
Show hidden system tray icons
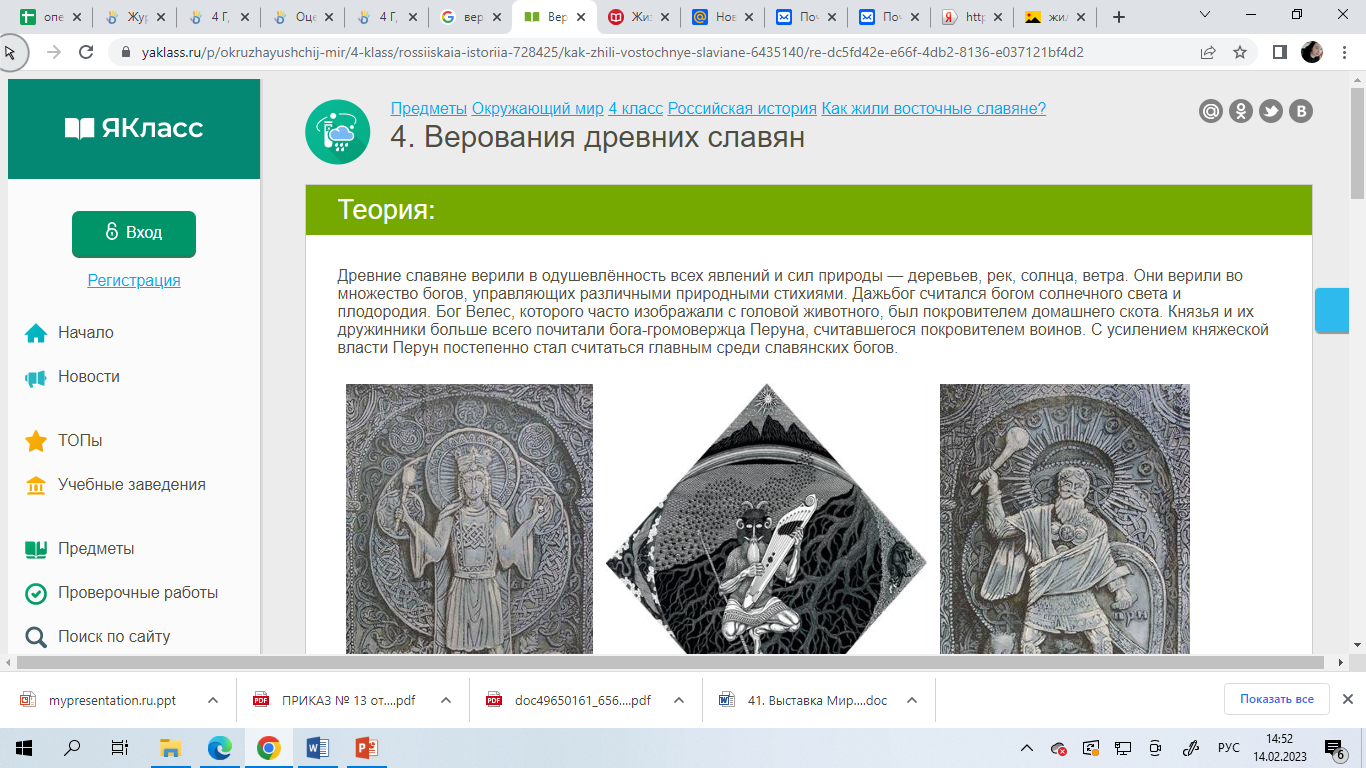pos(1027,748)
